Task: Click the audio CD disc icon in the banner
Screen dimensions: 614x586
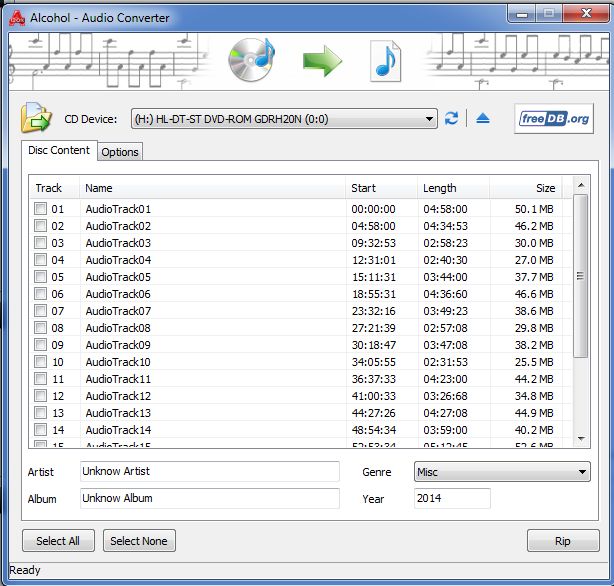Action: pyautogui.click(x=251, y=60)
